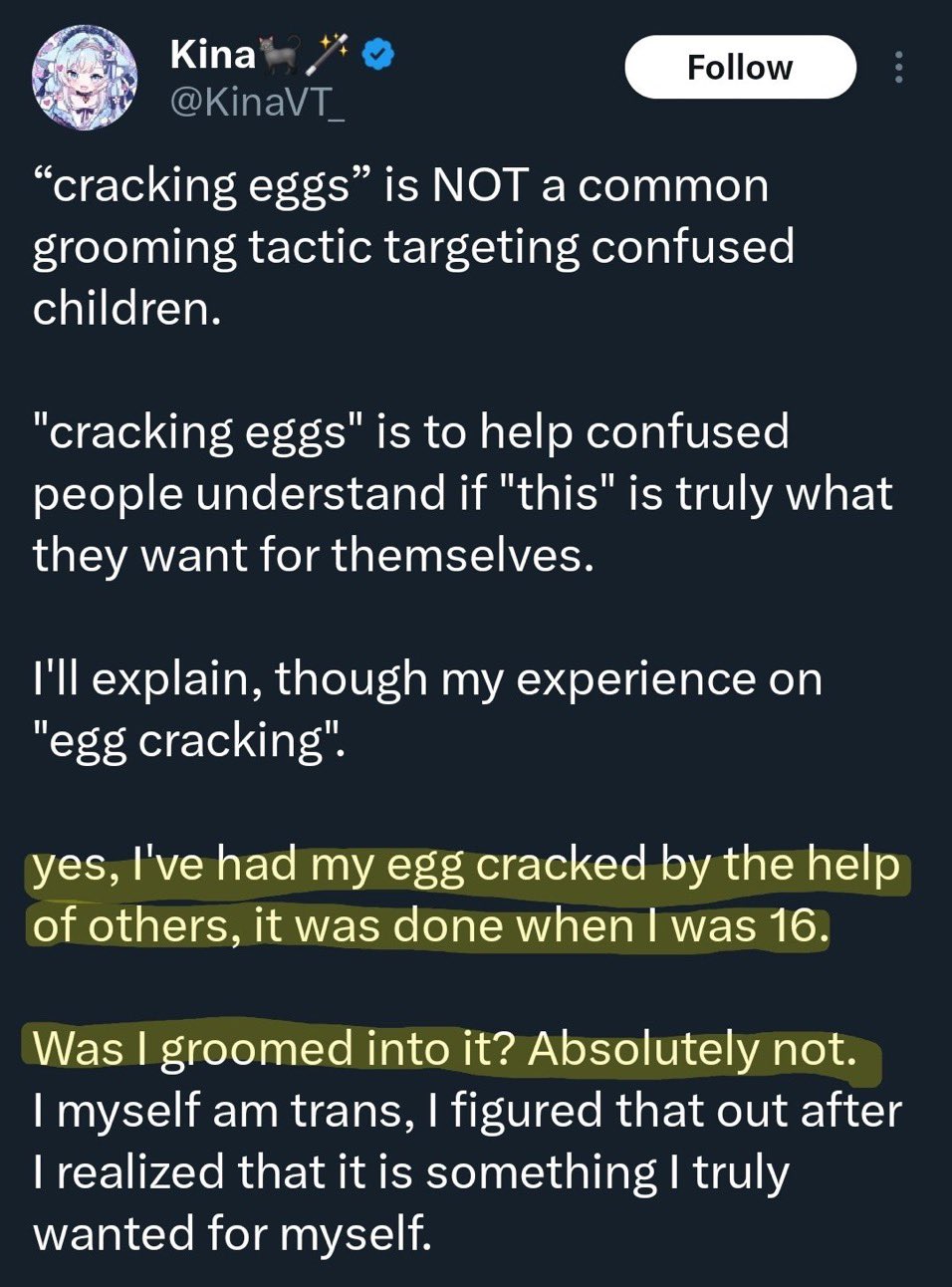Click the final line "wanted for myself."
This screenshot has height=1287, width=952.
coord(232,1233)
